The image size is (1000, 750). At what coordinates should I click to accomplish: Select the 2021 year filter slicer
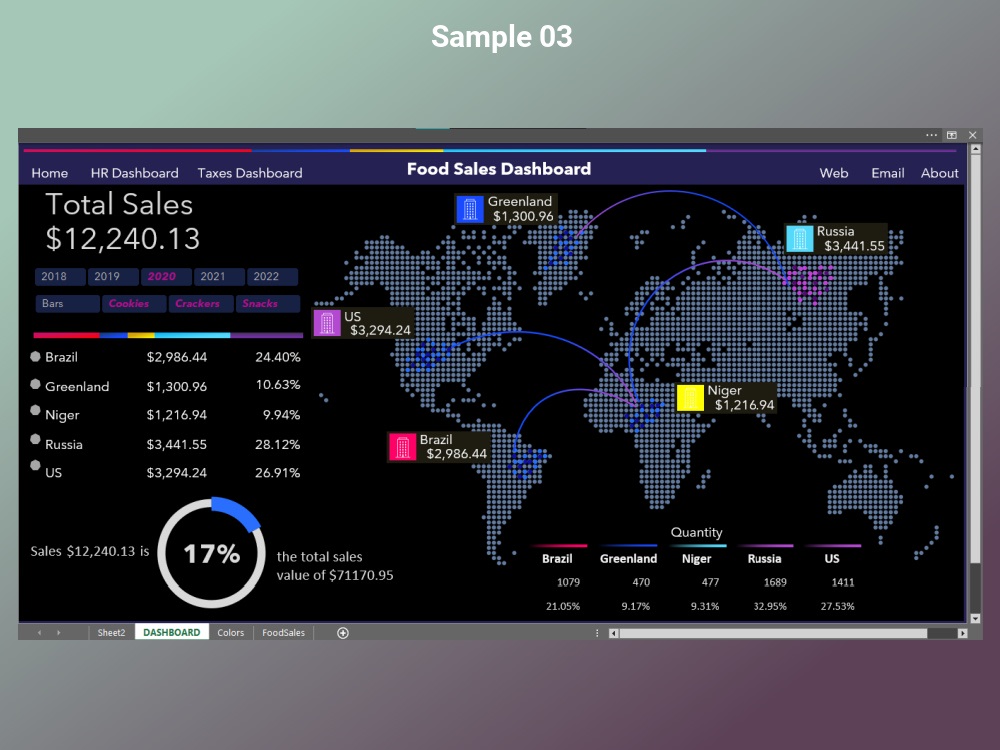(218, 276)
